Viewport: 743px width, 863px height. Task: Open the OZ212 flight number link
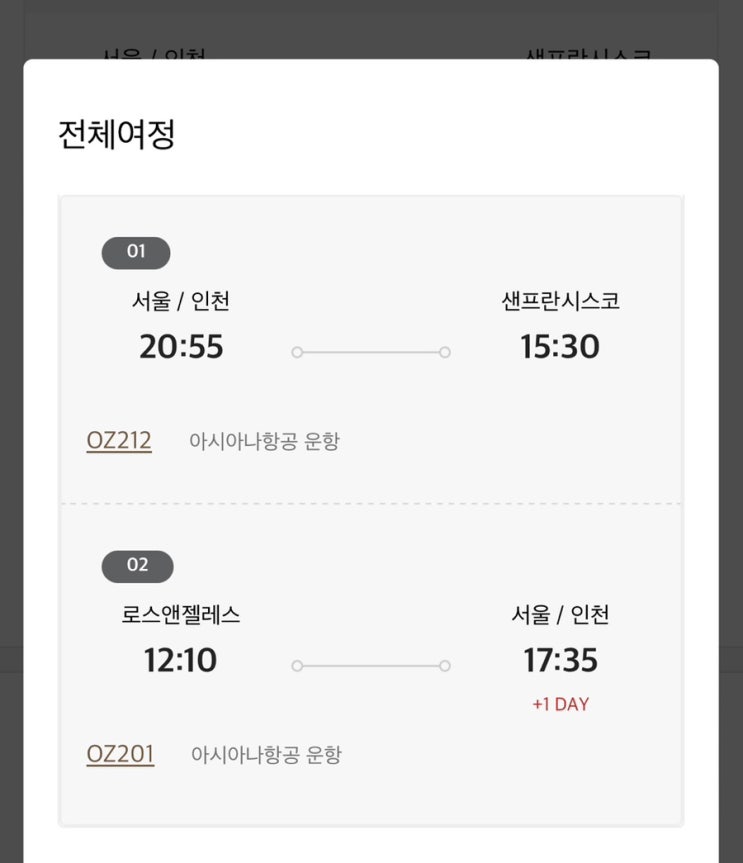tap(119, 441)
